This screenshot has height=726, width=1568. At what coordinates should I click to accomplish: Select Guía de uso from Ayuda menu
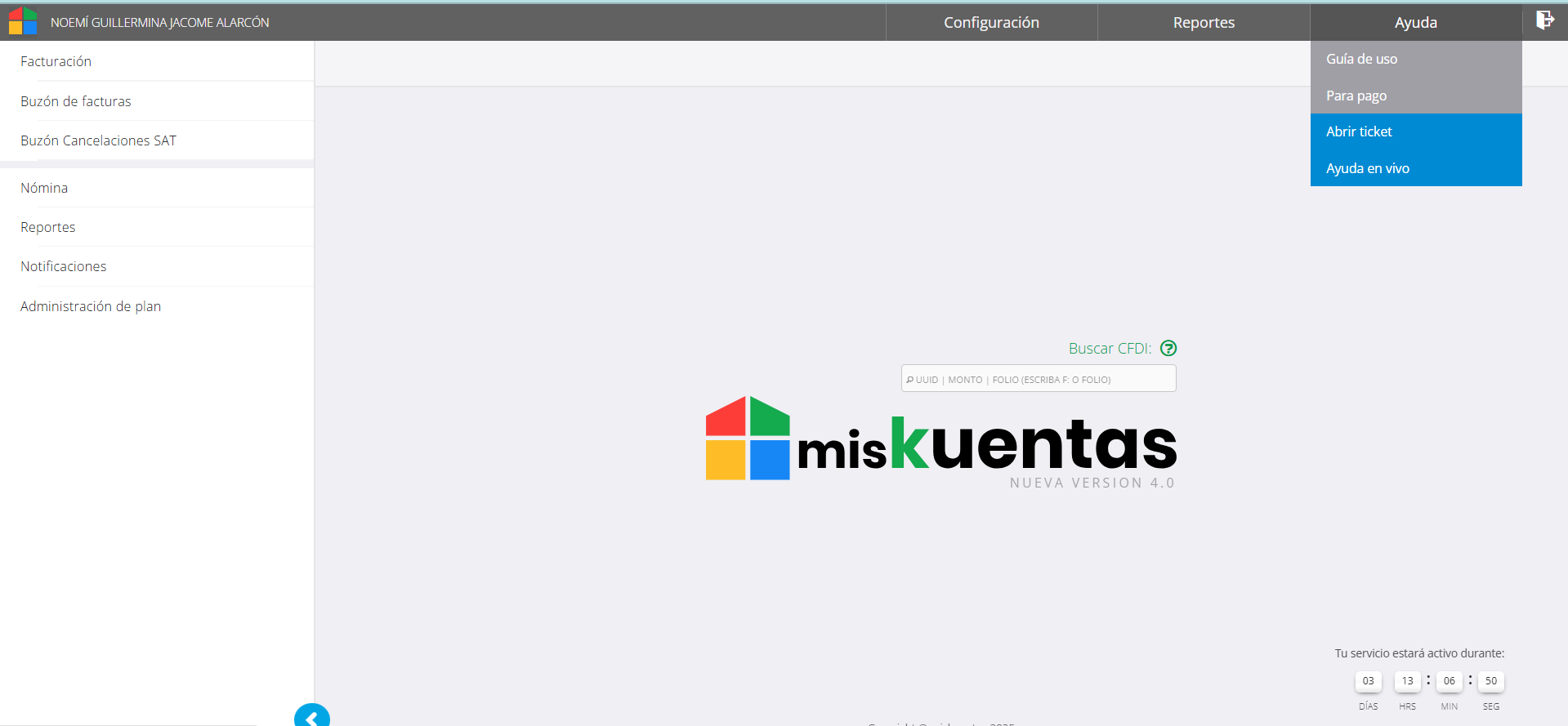coord(1361,59)
